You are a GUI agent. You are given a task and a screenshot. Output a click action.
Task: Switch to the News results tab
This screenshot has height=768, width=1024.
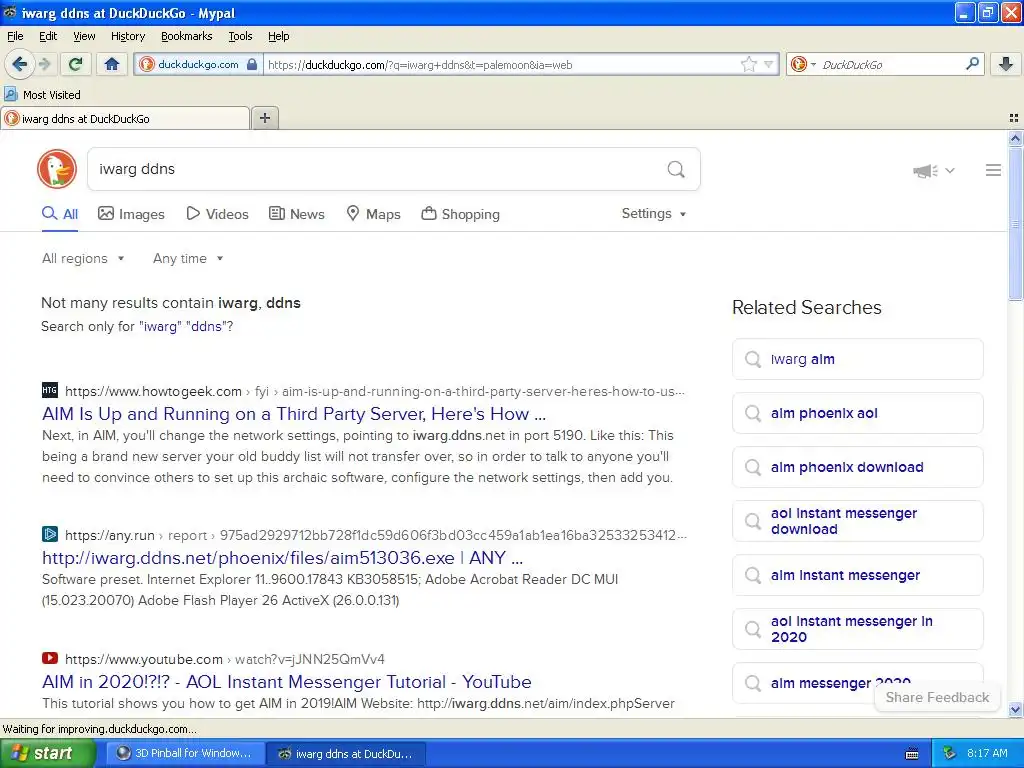(x=296, y=214)
